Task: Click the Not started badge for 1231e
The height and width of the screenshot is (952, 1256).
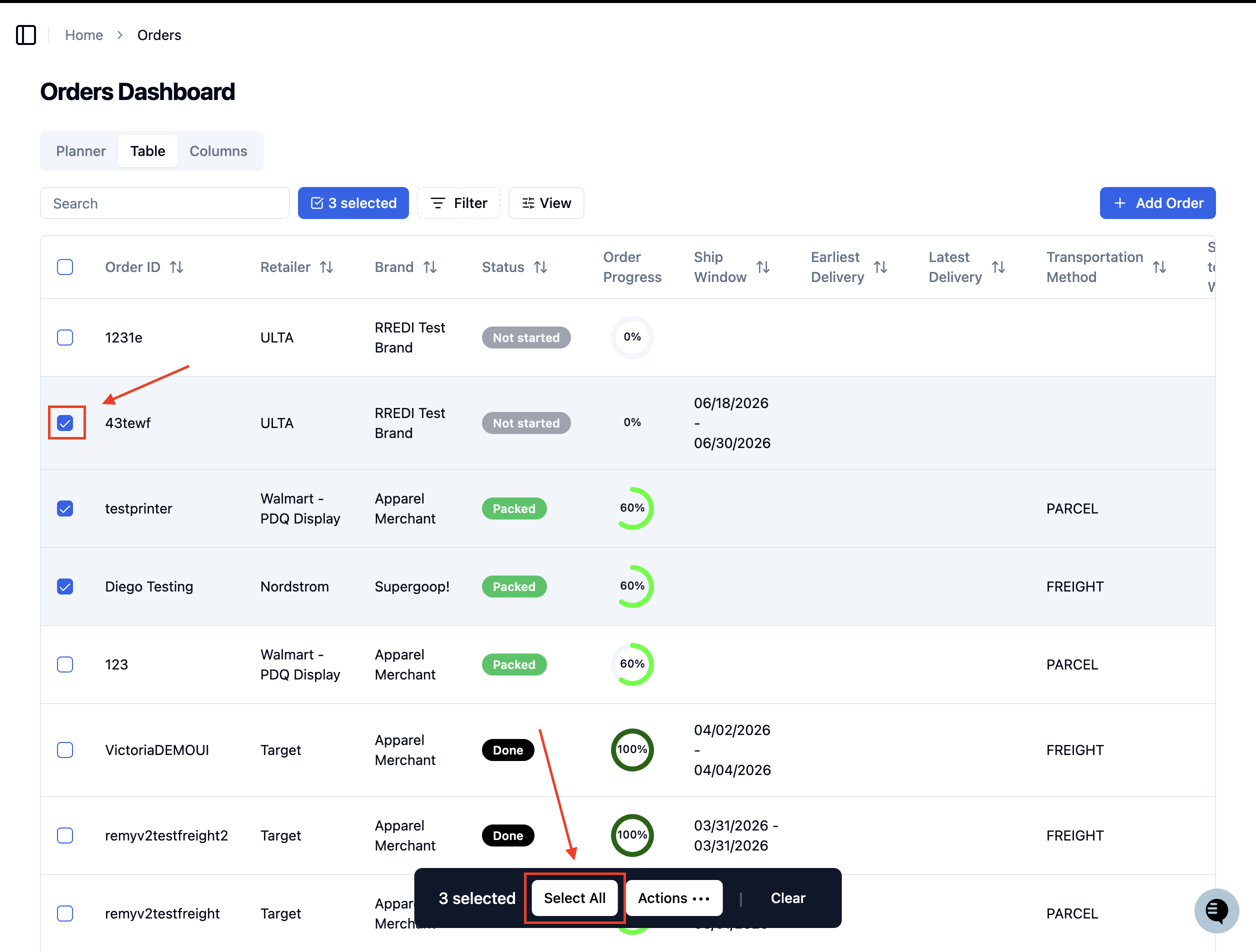Action: pyautogui.click(x=526, y=337)
